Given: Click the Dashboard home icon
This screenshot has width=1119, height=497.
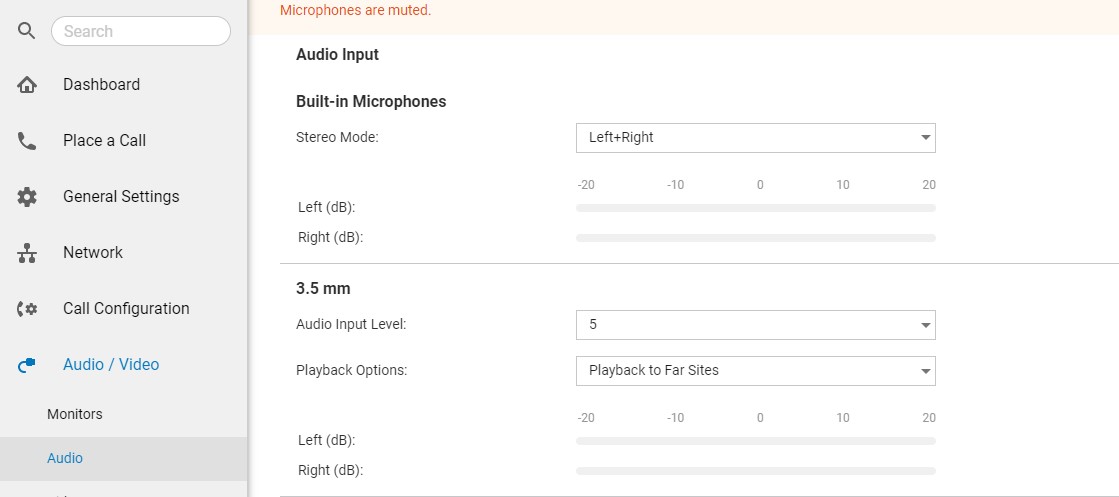Looking at the screenshot, I should (x=26, y=85).
